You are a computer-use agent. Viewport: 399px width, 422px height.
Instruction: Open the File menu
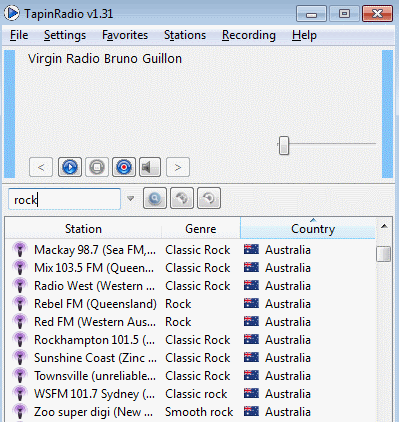19,35
